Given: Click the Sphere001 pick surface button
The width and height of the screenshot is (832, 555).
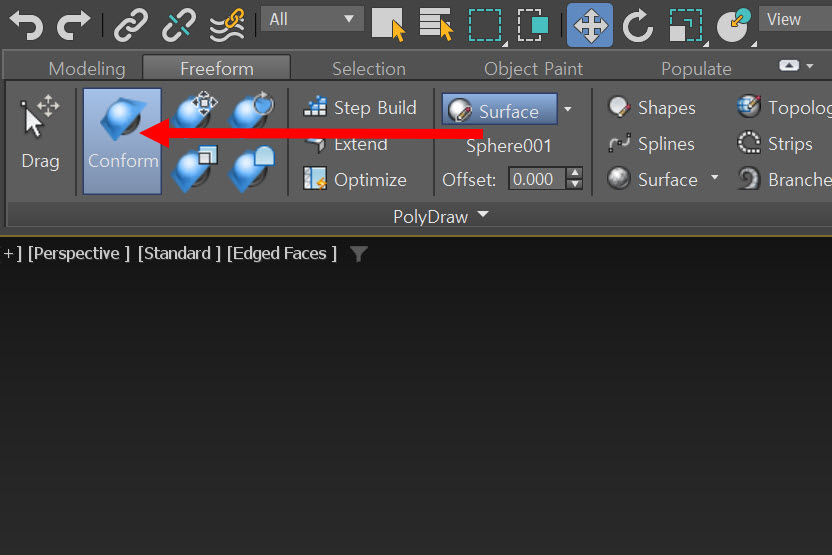Looking at the screenshot, I should (508, 146).
